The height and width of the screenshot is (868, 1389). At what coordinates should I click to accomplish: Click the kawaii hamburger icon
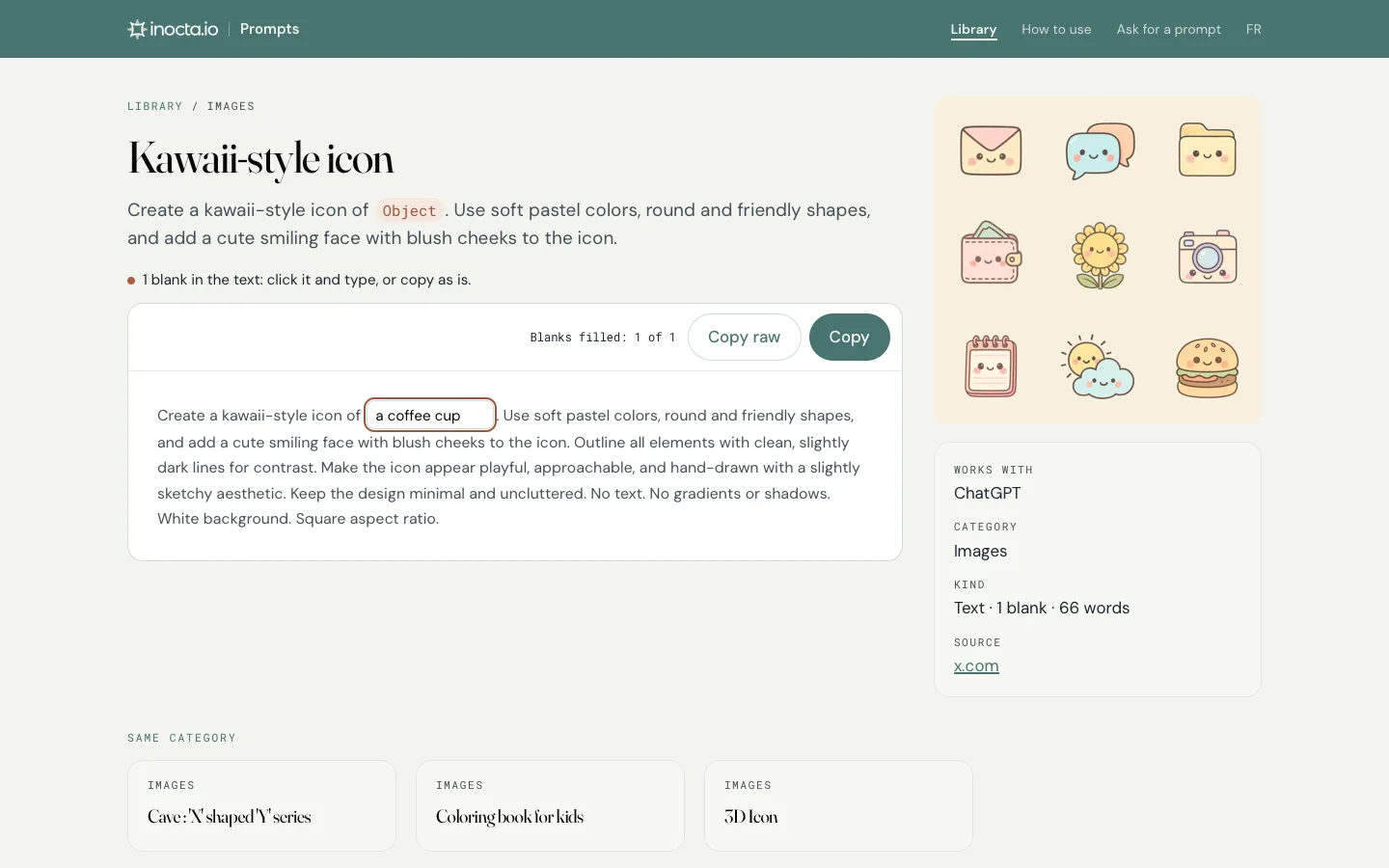1207,368
